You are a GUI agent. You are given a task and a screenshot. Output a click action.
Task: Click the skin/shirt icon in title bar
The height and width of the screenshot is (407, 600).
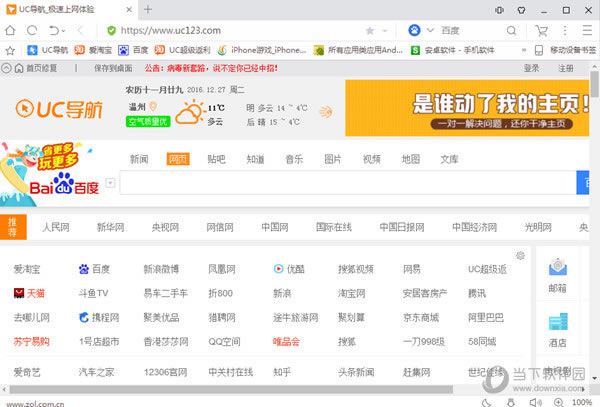tap(521, 10)
